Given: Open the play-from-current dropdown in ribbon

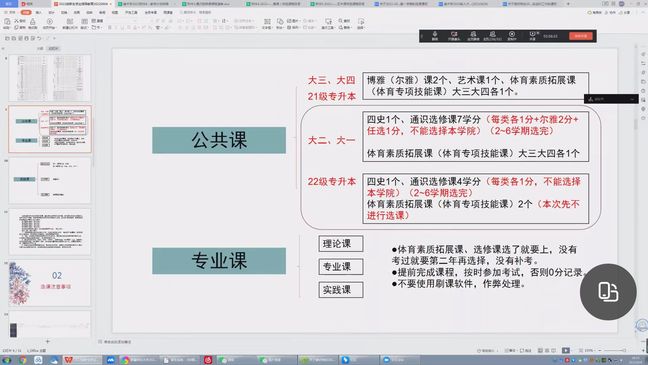Looking at the screenshot, I should click(x=49, y=28).
